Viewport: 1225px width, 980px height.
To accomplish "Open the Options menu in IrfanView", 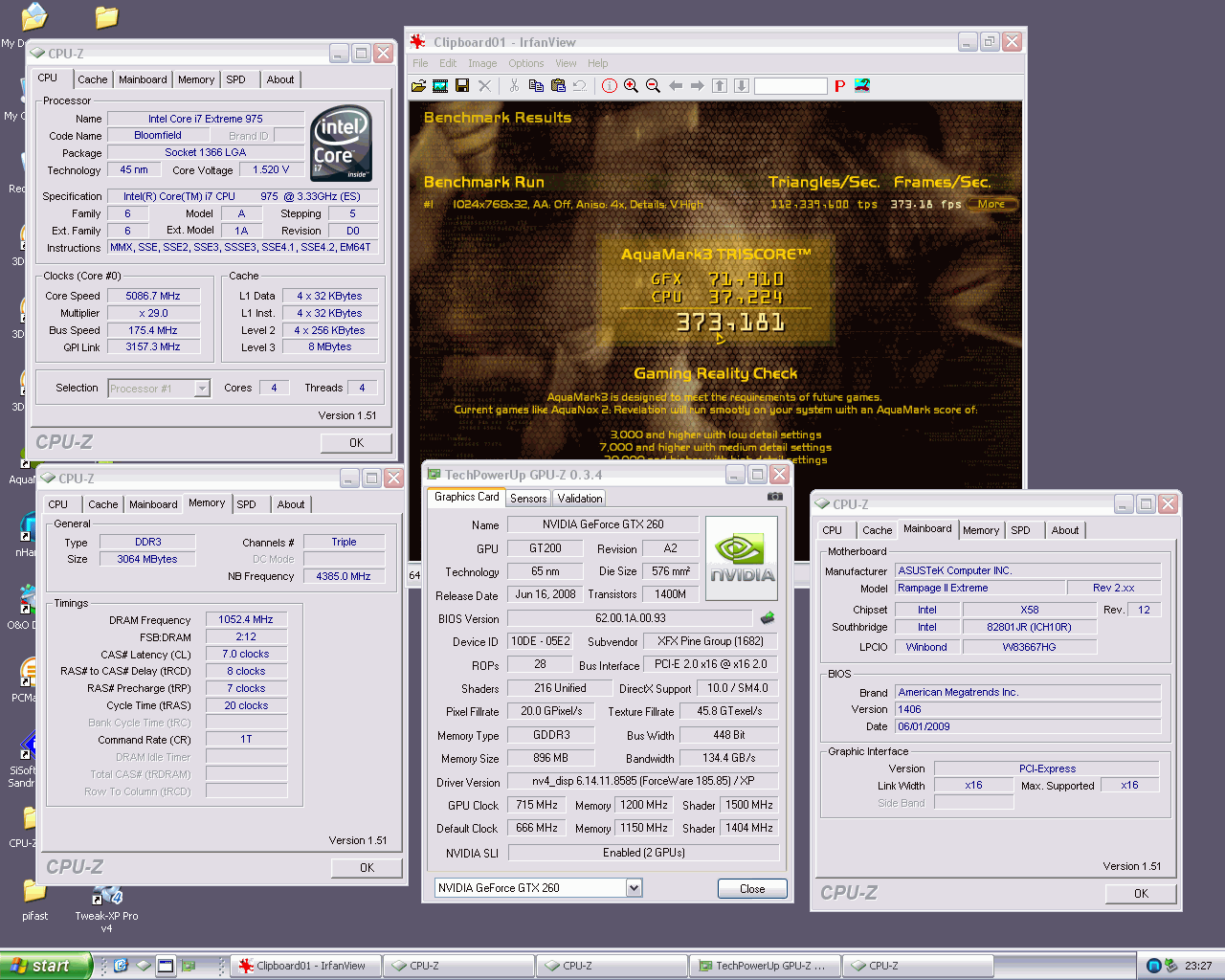I will (526, 63).
